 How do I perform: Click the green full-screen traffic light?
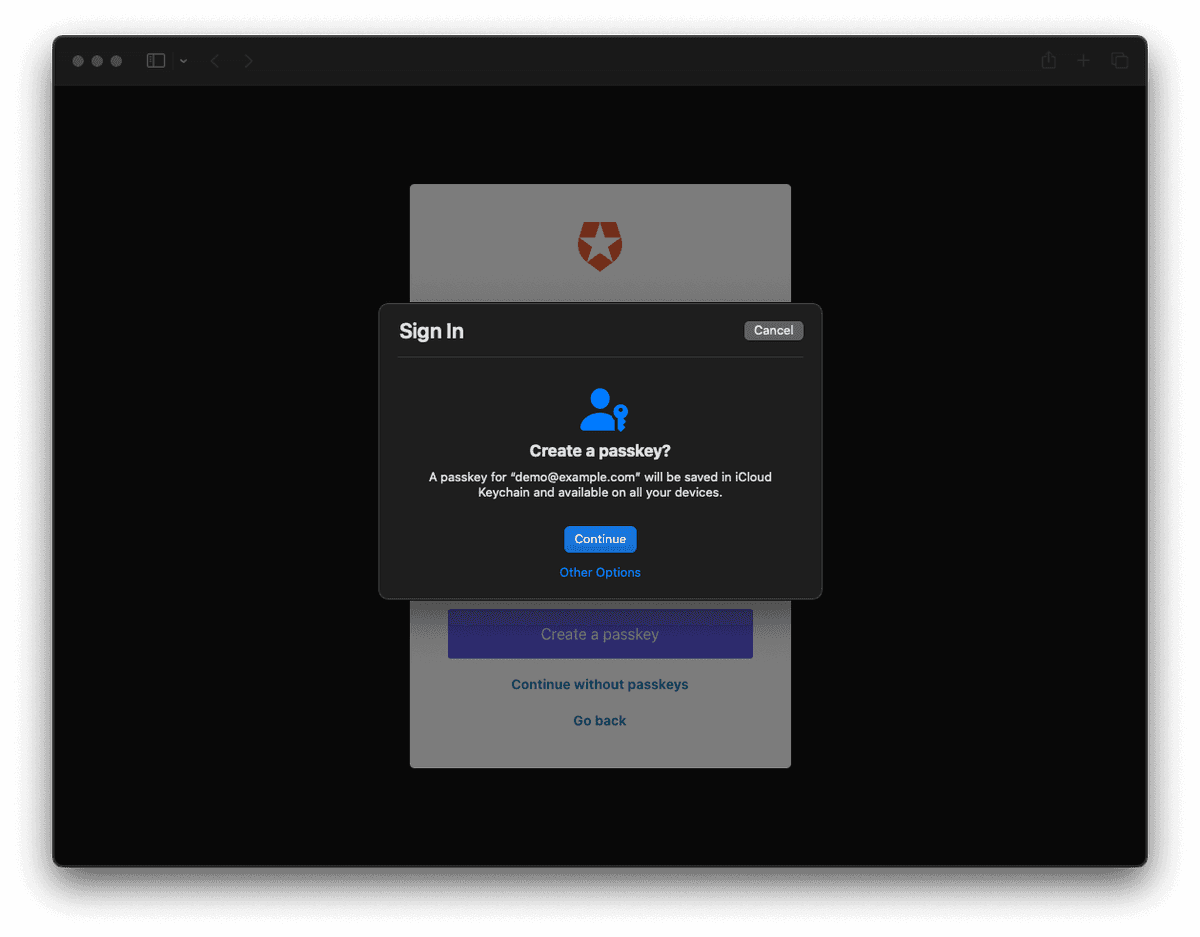[117, 60]
